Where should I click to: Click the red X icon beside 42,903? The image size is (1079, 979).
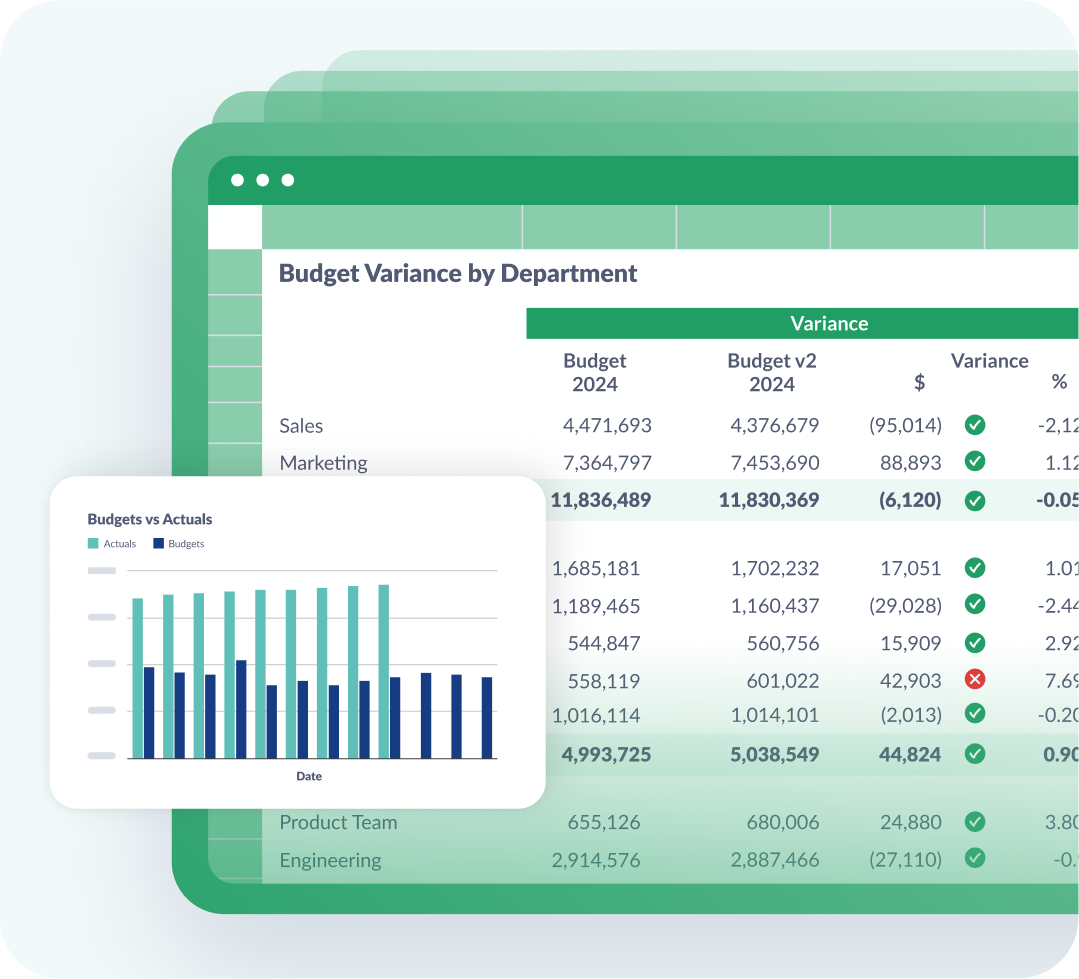[974, 680]
